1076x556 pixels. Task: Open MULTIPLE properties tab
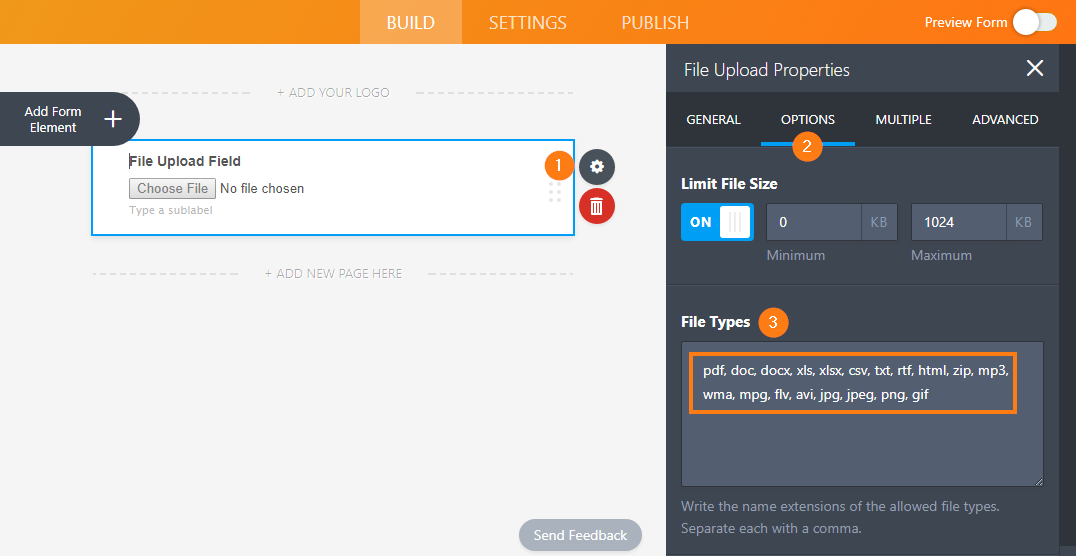click(x=903, y=120)
